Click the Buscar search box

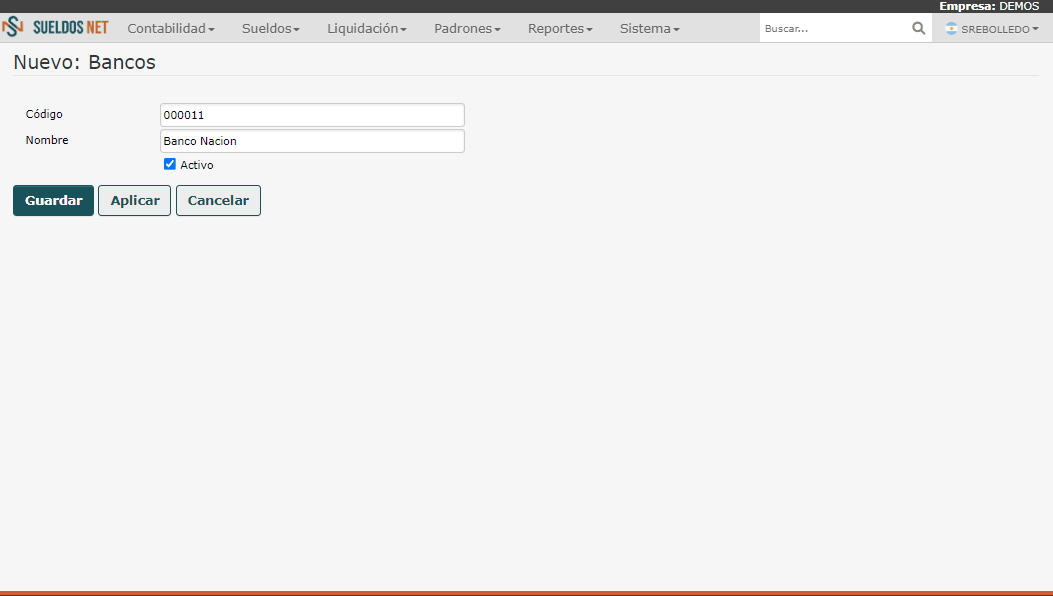(835, 28)
